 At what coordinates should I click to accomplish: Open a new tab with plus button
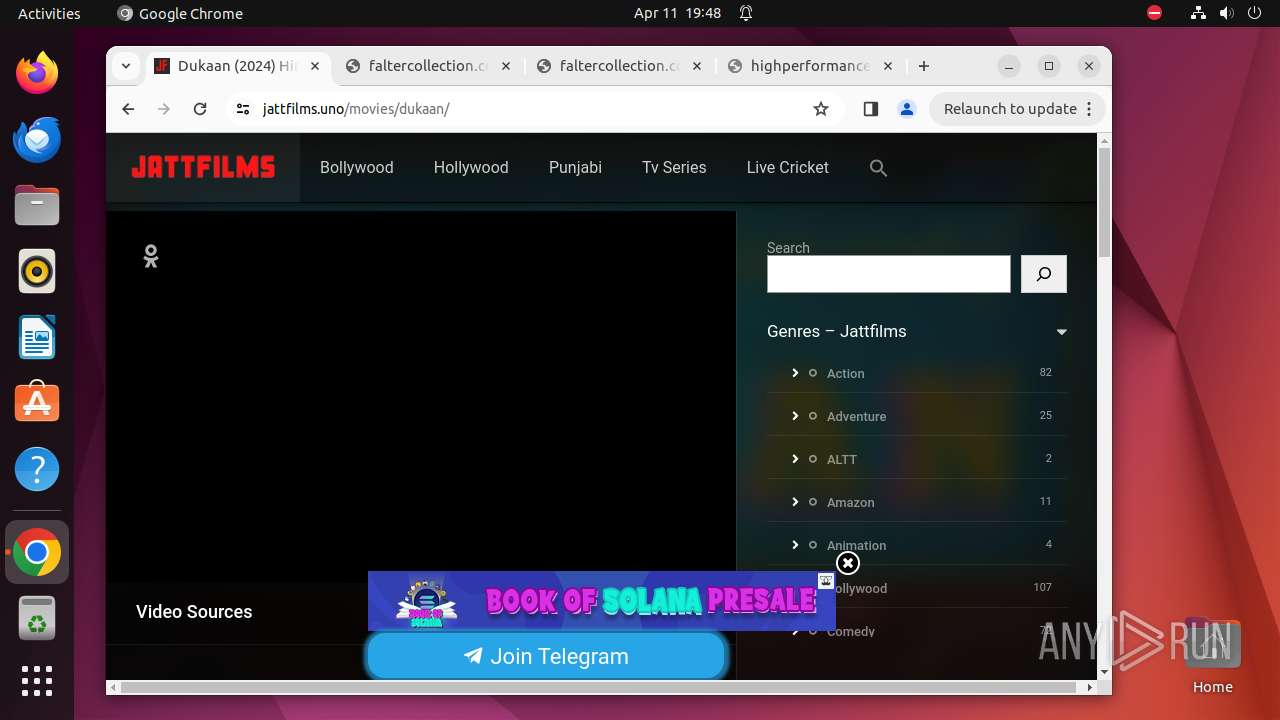pos(924,66)
